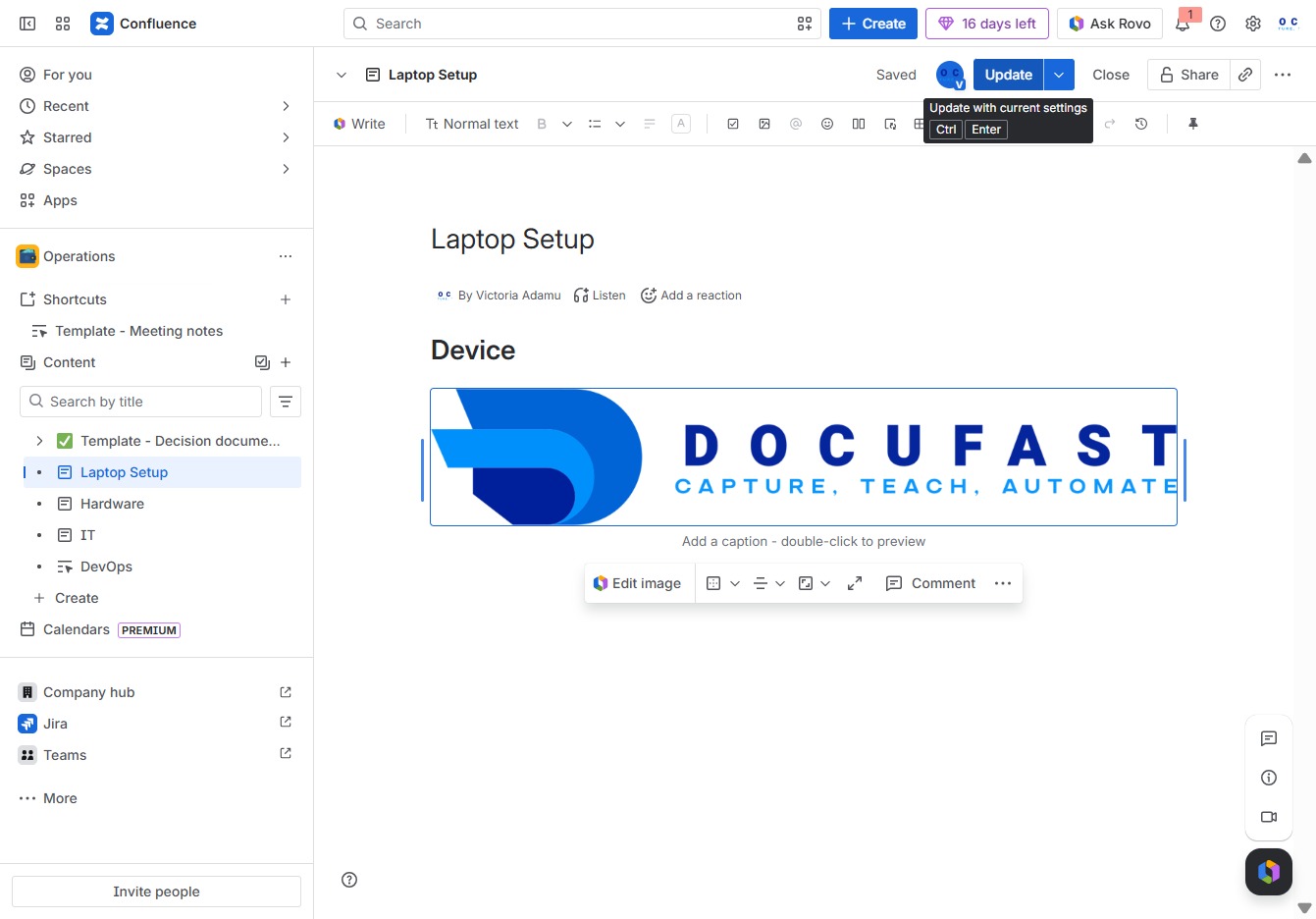This screenshot has height=919, width=1316.
Task: Pin the editor toolbar
Action: click(x=1193, y=124)
